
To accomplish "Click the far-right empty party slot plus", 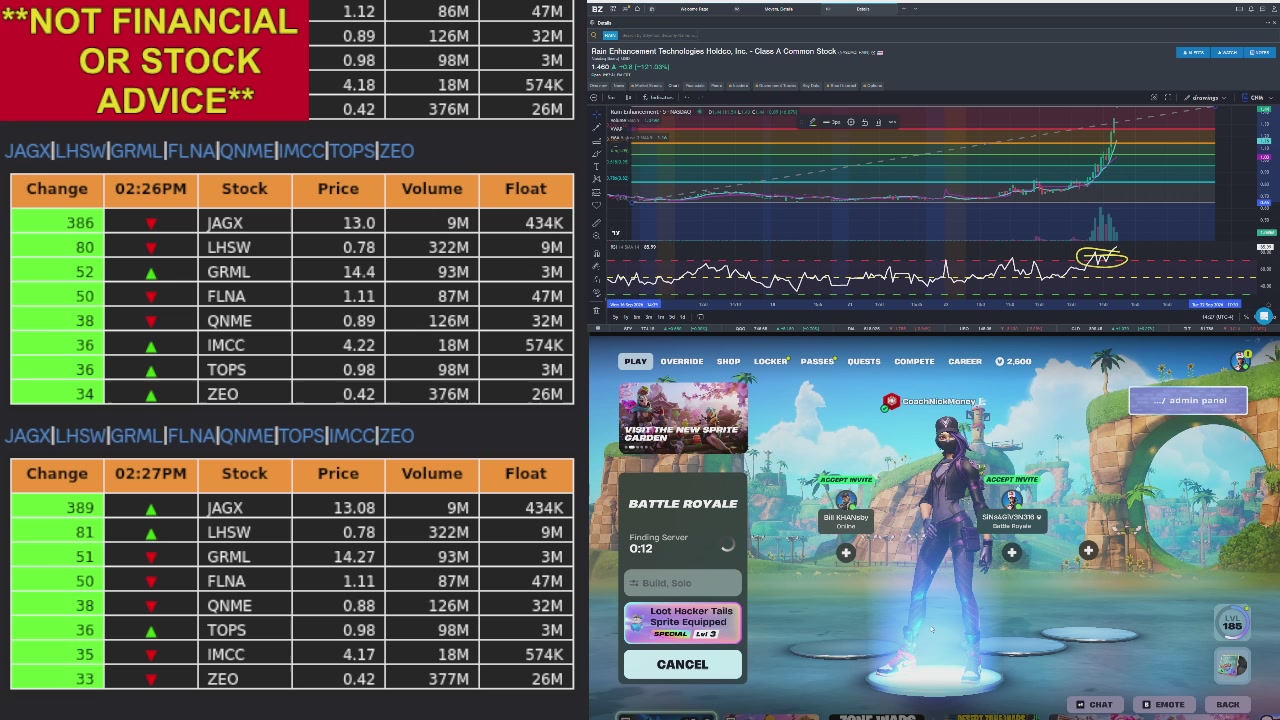I will pos(1088,550).
